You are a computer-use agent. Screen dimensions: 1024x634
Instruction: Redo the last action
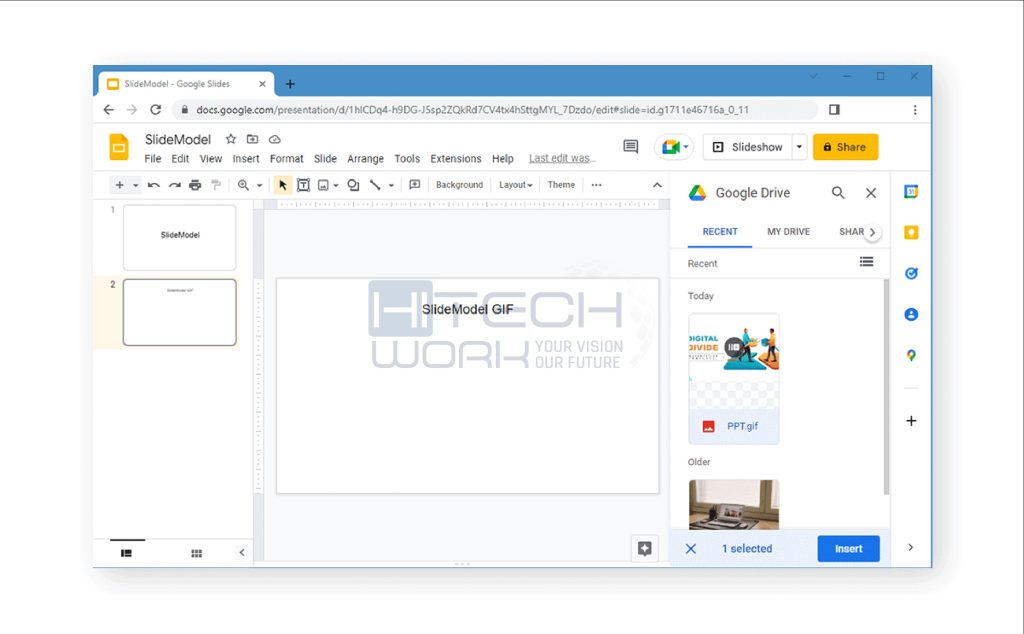(174, 185)
